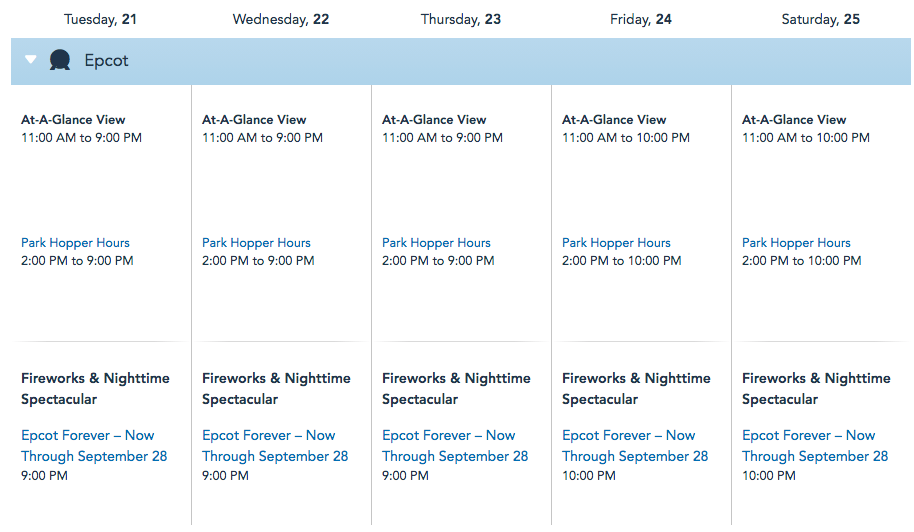Click Tuesday's At-A-Glance View heading

pos(73,119)
